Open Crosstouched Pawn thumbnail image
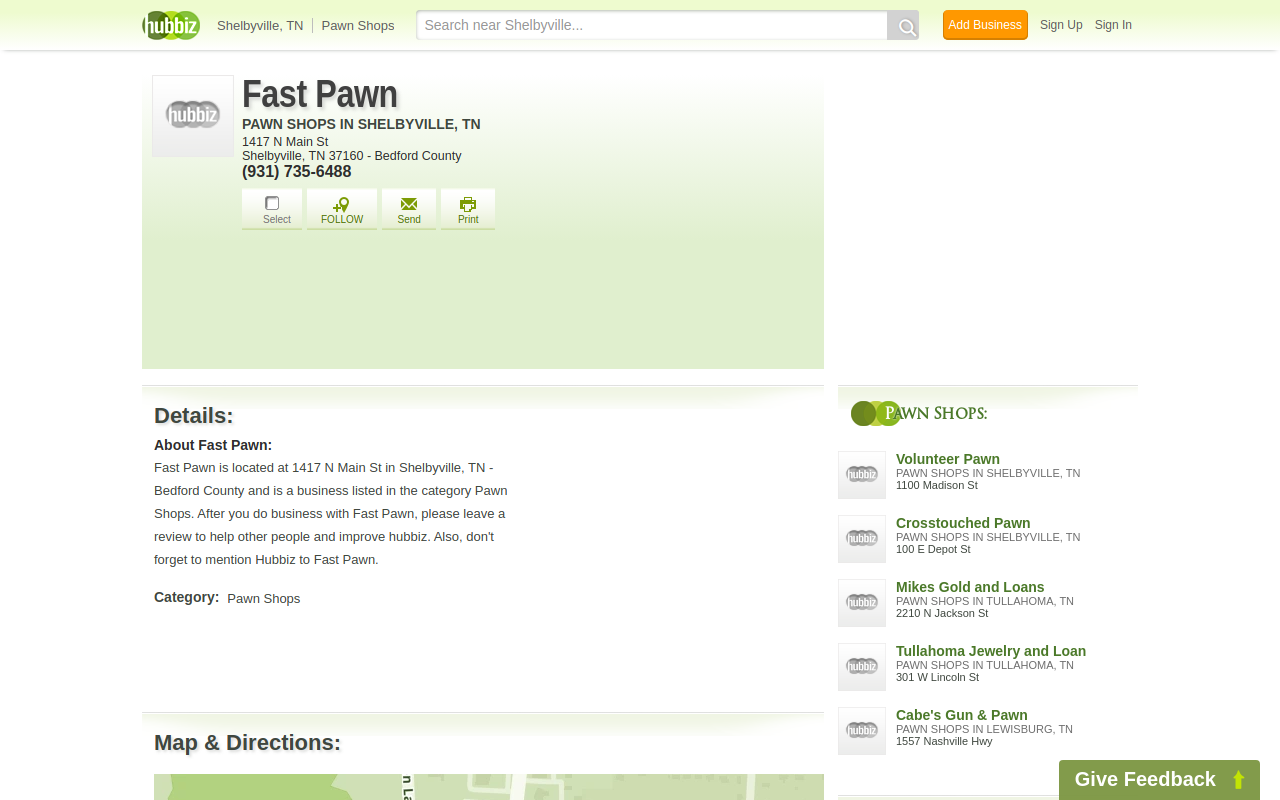1280x800 pixels. click(x=862, y=539)
